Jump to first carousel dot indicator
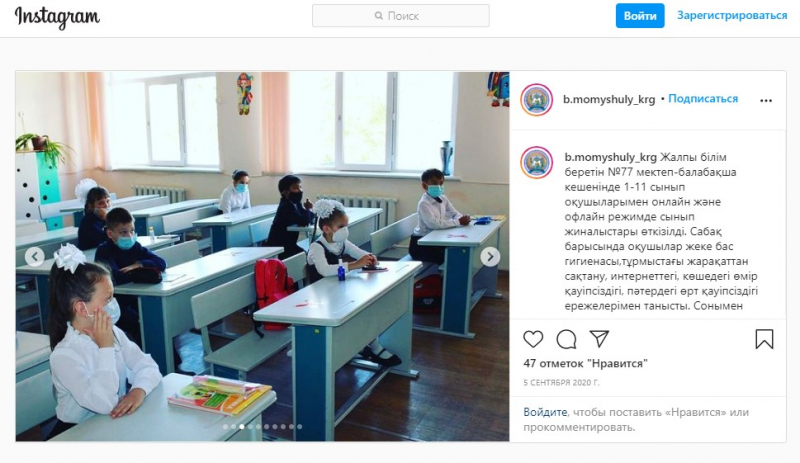800x463 pixels. pos(225,427)
